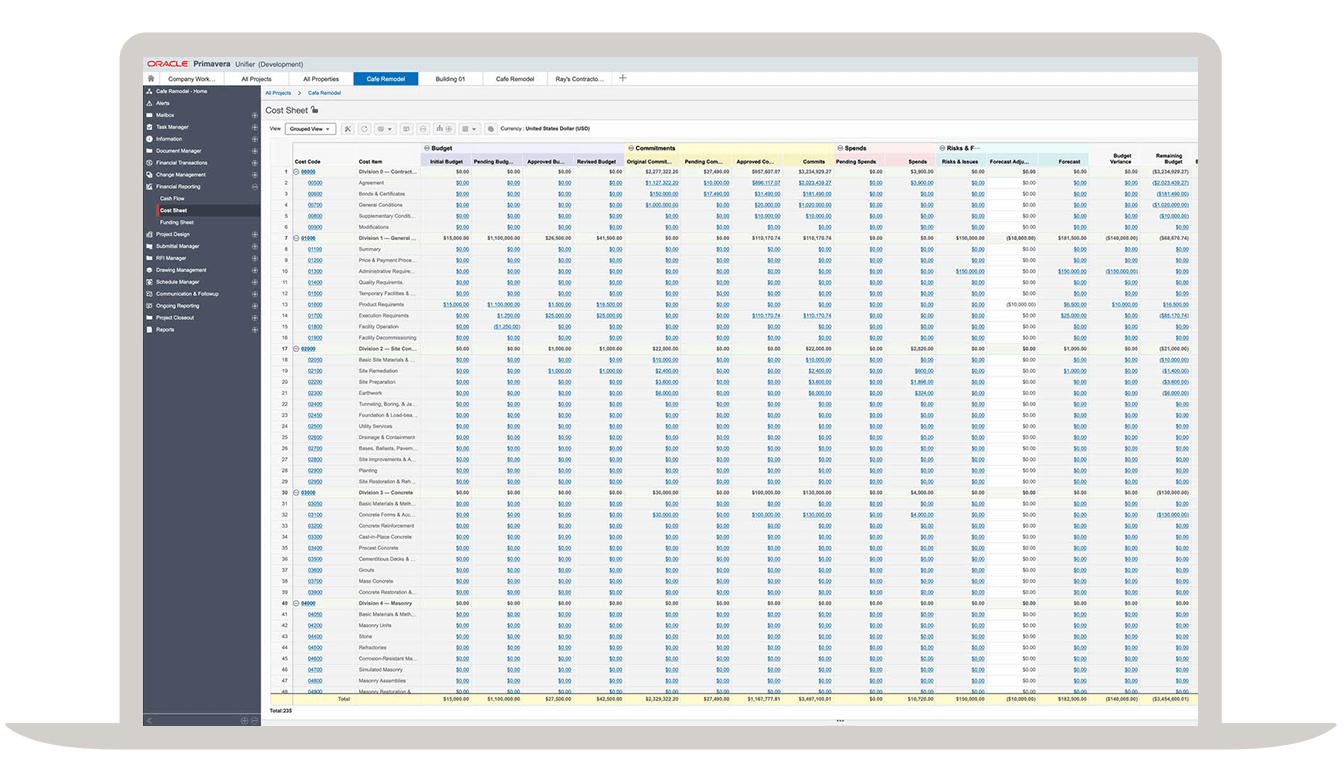Image resolution: width=1344 pixels, height=764 pixels.
Task: Switch to Building 01 tab
Action: tap(450, 78)
